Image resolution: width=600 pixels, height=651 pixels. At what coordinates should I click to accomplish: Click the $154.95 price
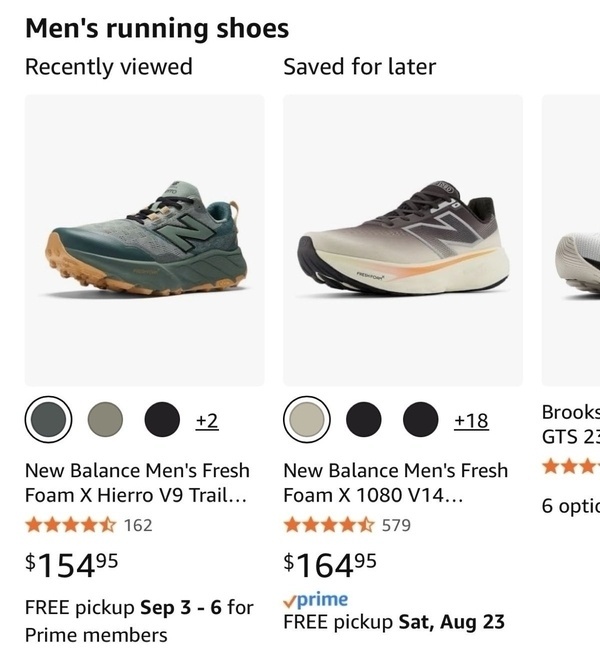72,564
